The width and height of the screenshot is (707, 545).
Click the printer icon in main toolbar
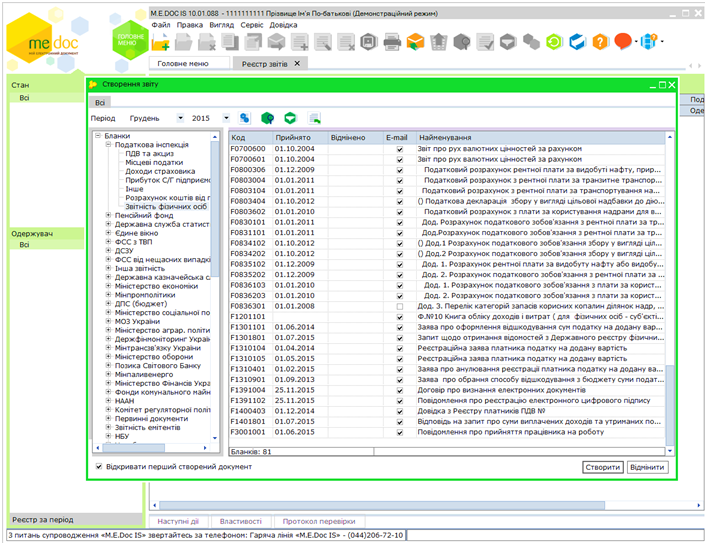pos(393,41)
